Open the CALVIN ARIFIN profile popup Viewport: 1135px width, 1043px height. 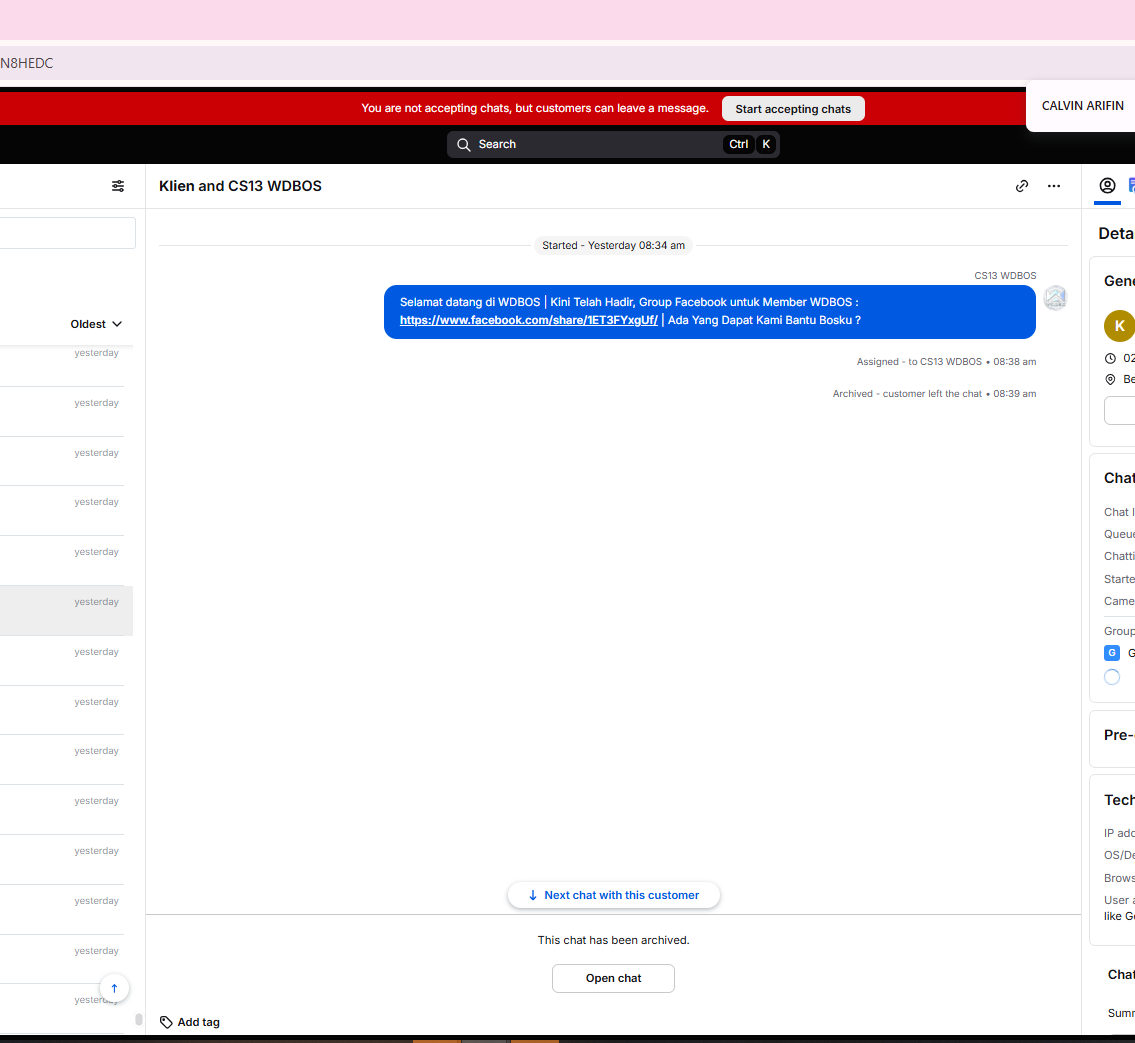click(x=1082, y=106)
